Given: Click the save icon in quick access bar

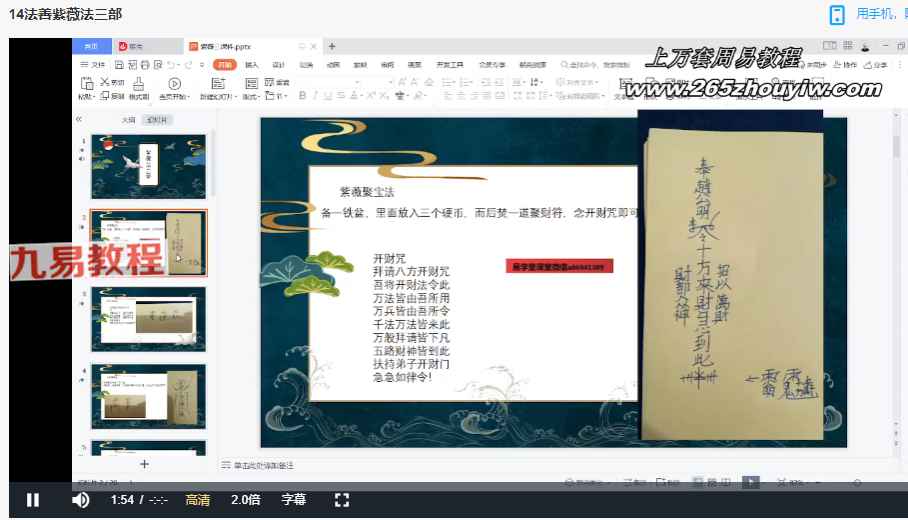Looking at the screenshot, I should point(119,65).
